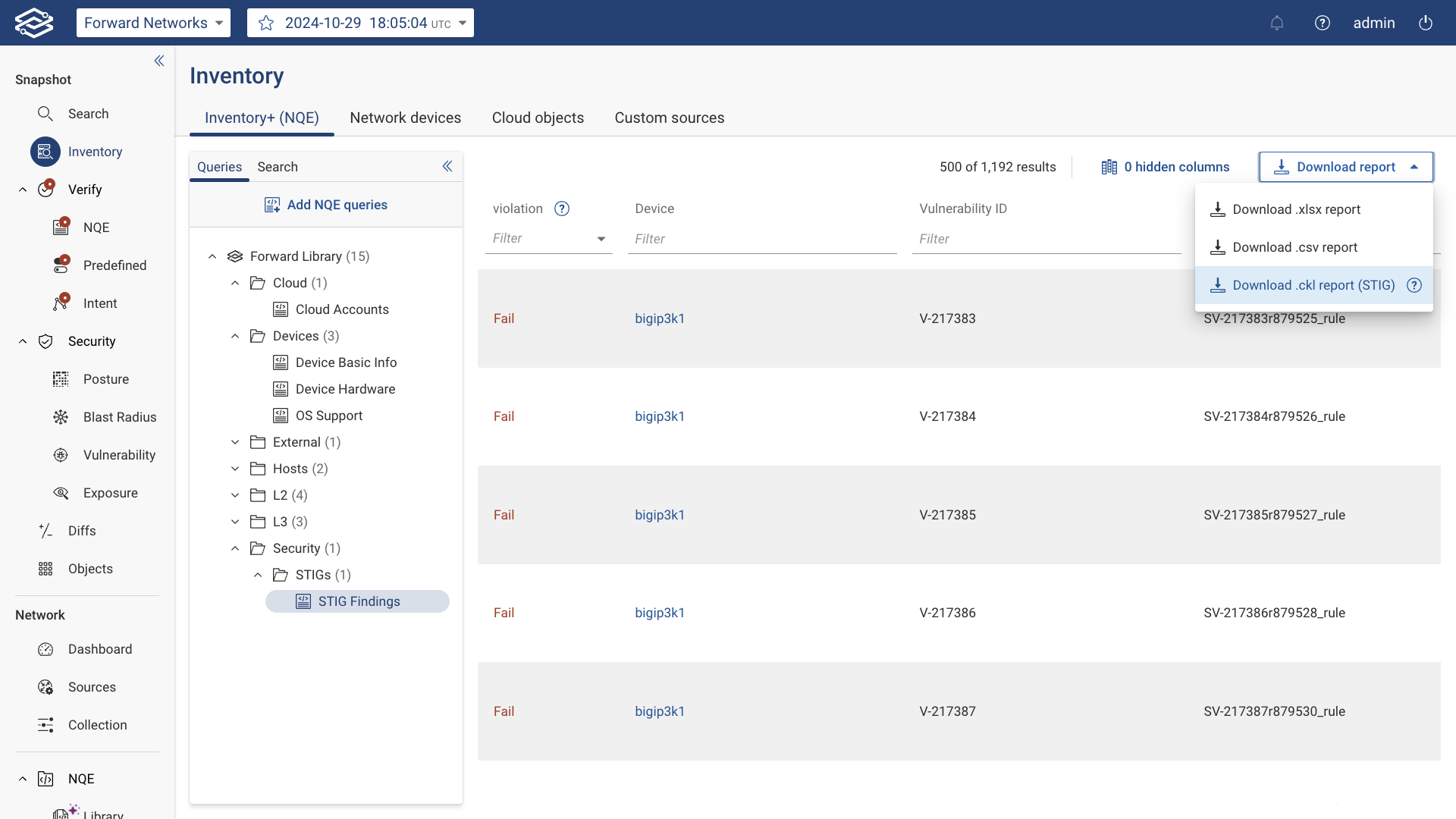Viewport: 1456px width, 819px height.
Task: Click the Device filter input field
Action: (761, 239)
